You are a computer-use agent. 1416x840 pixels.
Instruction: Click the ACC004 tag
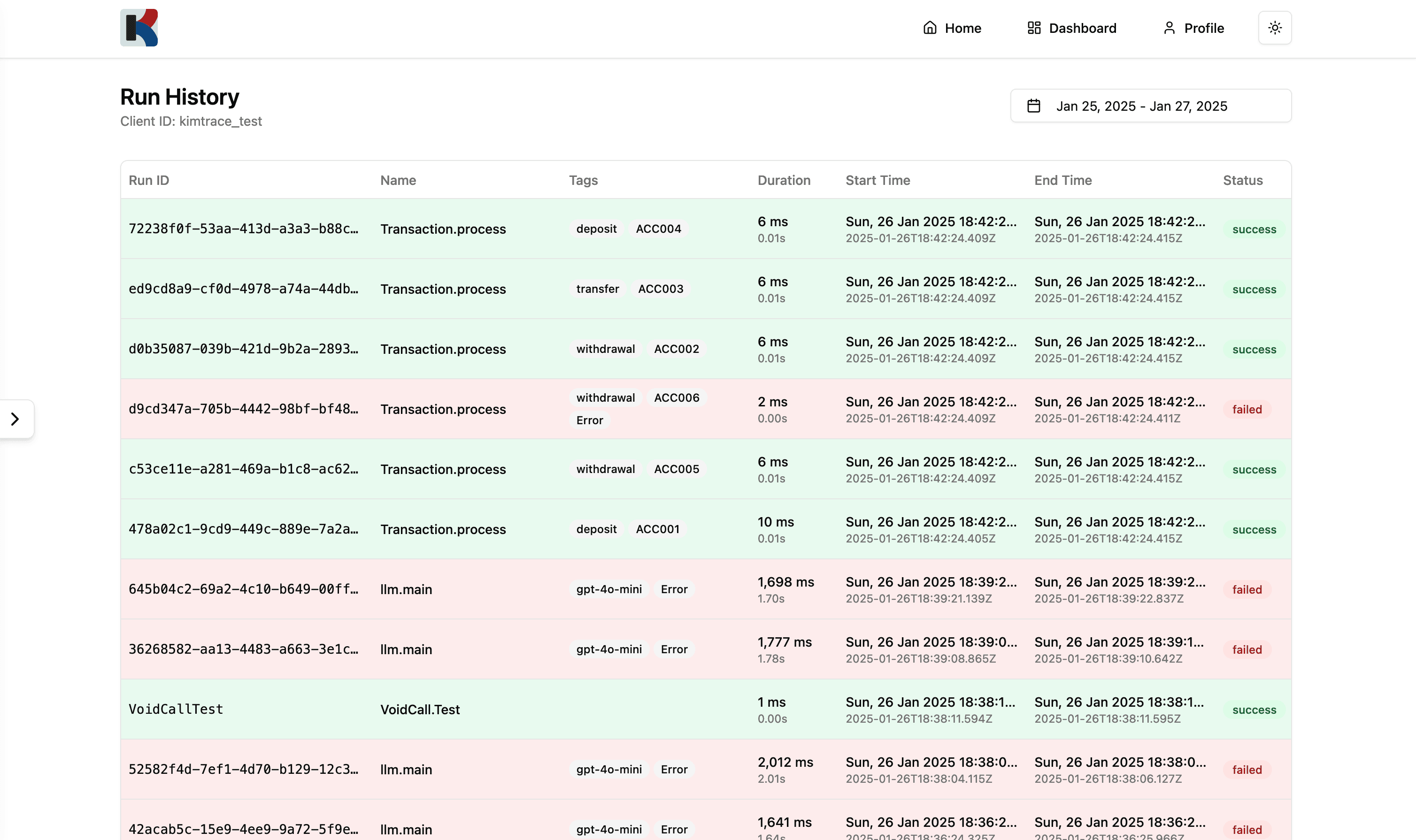tap(658, 229)
